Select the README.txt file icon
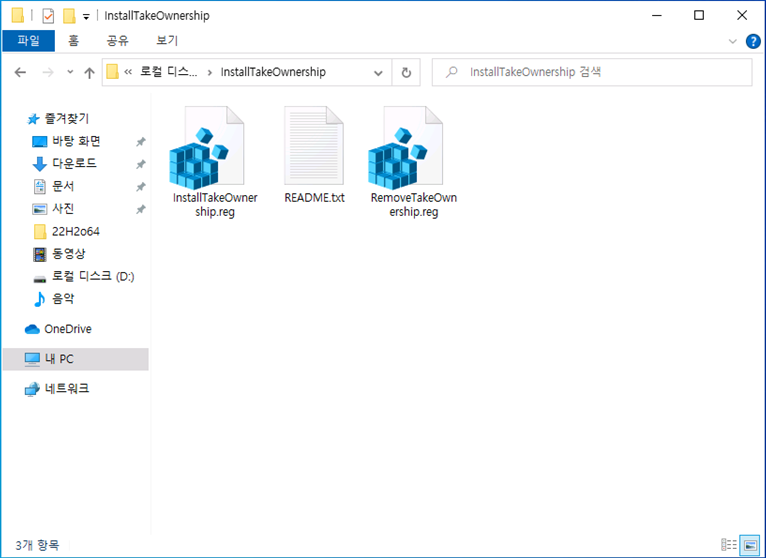The height and width of the screenshot is (558, 766). [x=314, y=146]
